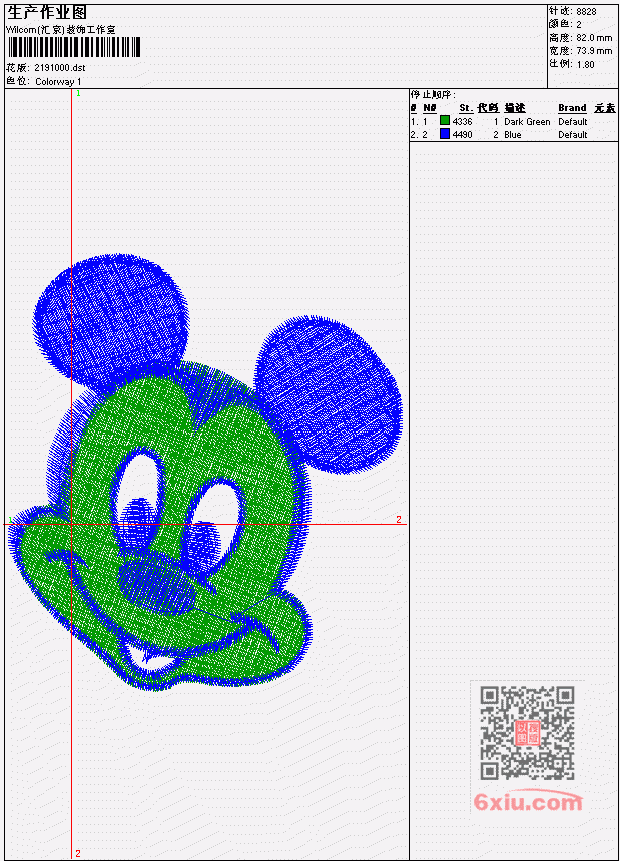The image size is (620, 861).
Task: Click the 'Blue' description text
Action: click(x=513, y=135)
